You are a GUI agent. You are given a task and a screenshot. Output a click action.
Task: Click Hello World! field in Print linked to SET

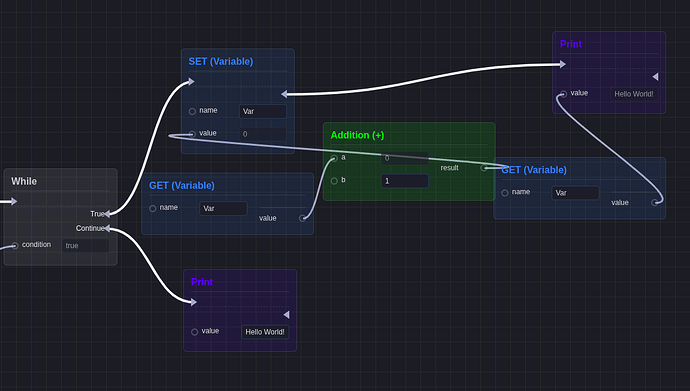[634, 94]
